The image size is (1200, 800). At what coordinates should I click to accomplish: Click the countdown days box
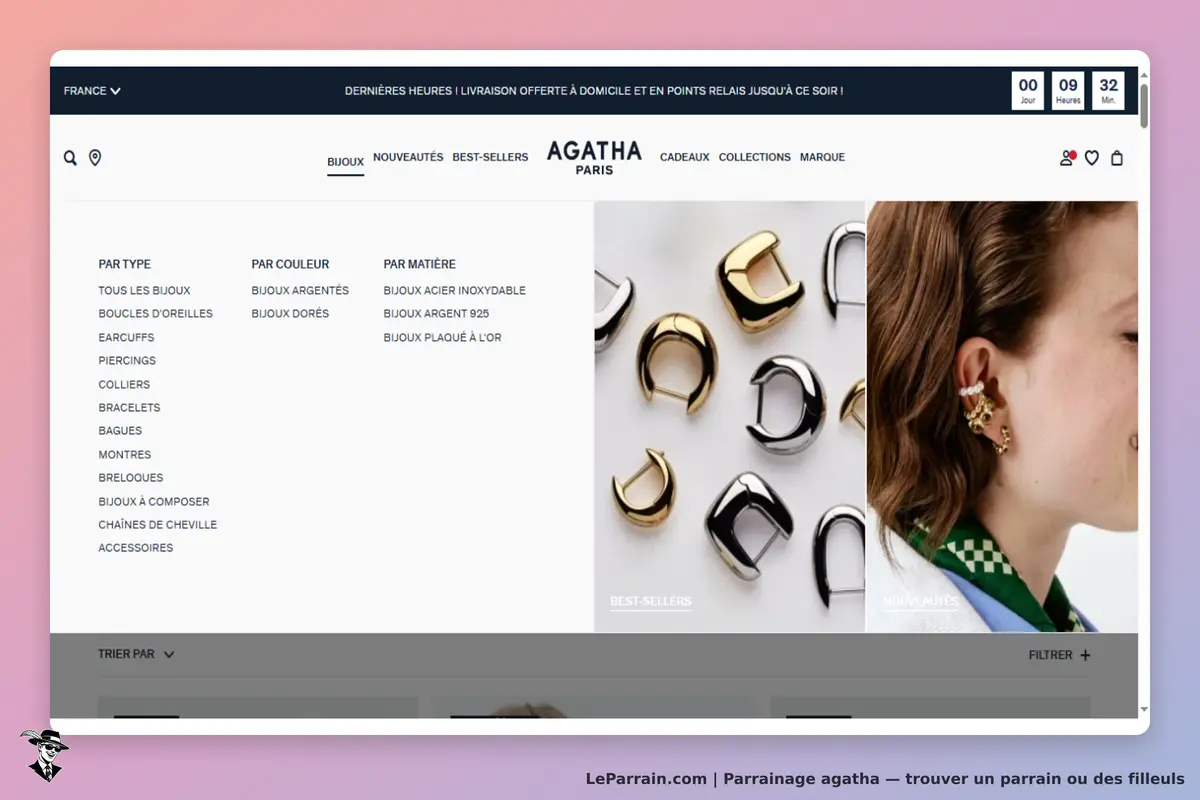click(x=1028, y=90)
